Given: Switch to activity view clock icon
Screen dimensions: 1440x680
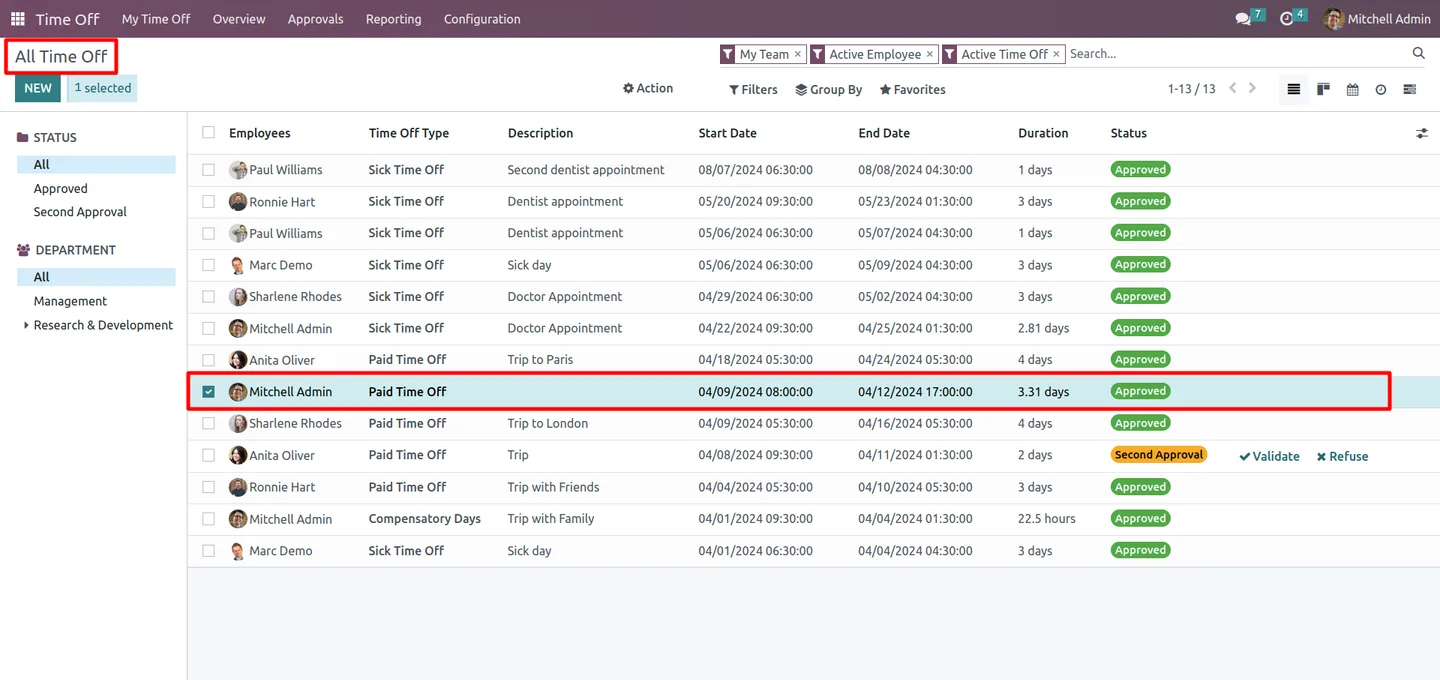Looking at the screenshot, I should point(1381,90).
